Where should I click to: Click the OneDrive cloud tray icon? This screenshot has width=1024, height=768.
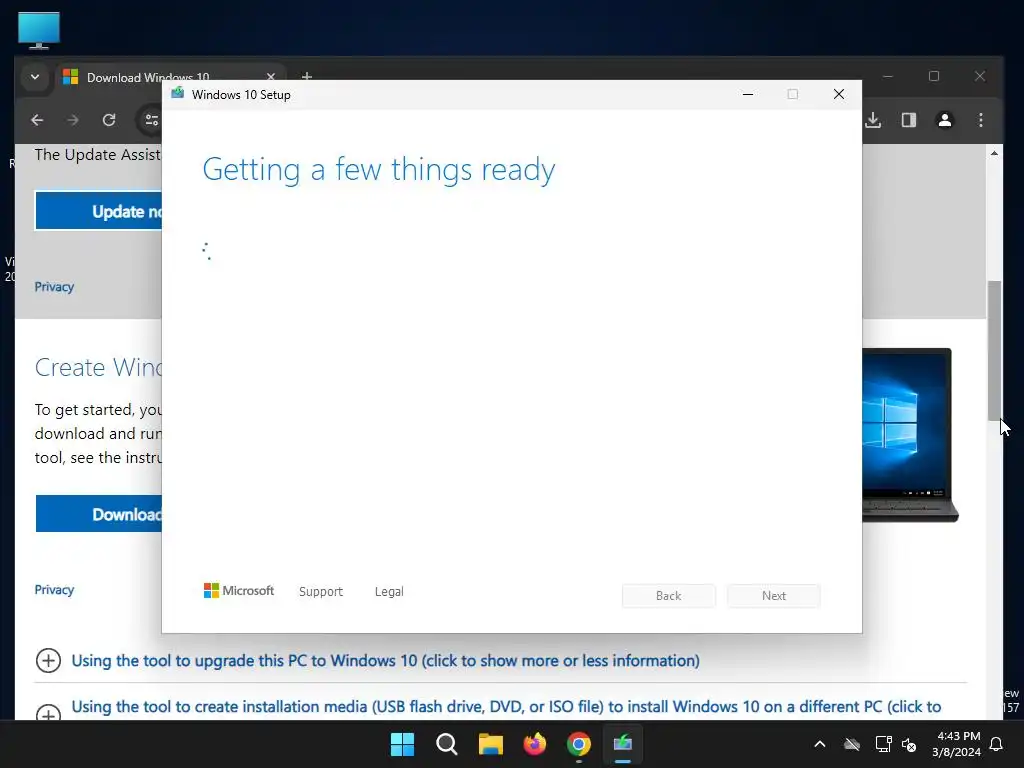(x=852, y=744)
